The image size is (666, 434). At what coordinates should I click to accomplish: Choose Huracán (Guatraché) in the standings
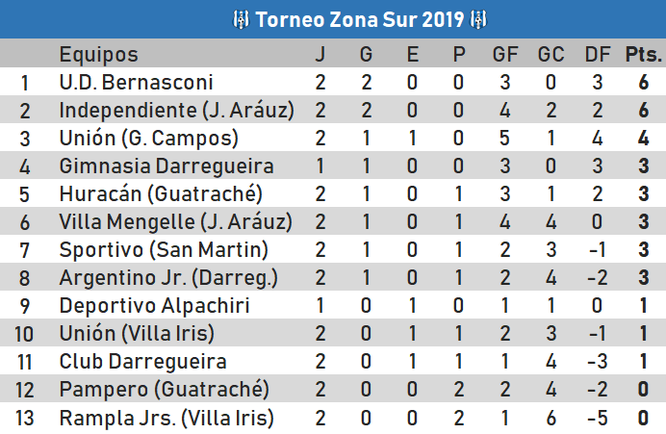coord(161,194)
